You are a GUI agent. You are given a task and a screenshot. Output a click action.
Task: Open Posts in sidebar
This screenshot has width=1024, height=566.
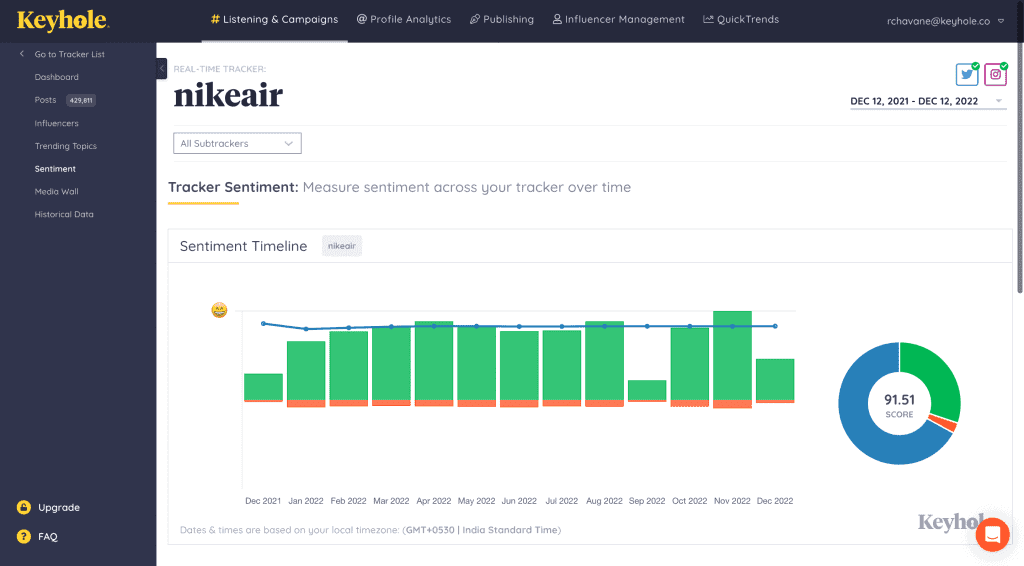coord(45,100)
